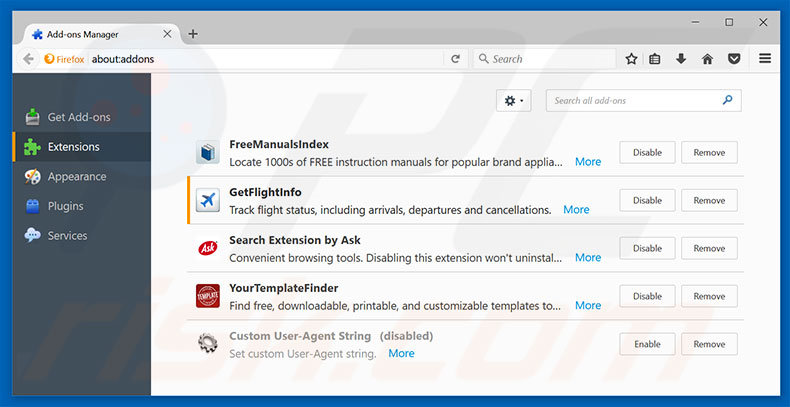Remove the FreeManualsIndex extension

(709, 153)
